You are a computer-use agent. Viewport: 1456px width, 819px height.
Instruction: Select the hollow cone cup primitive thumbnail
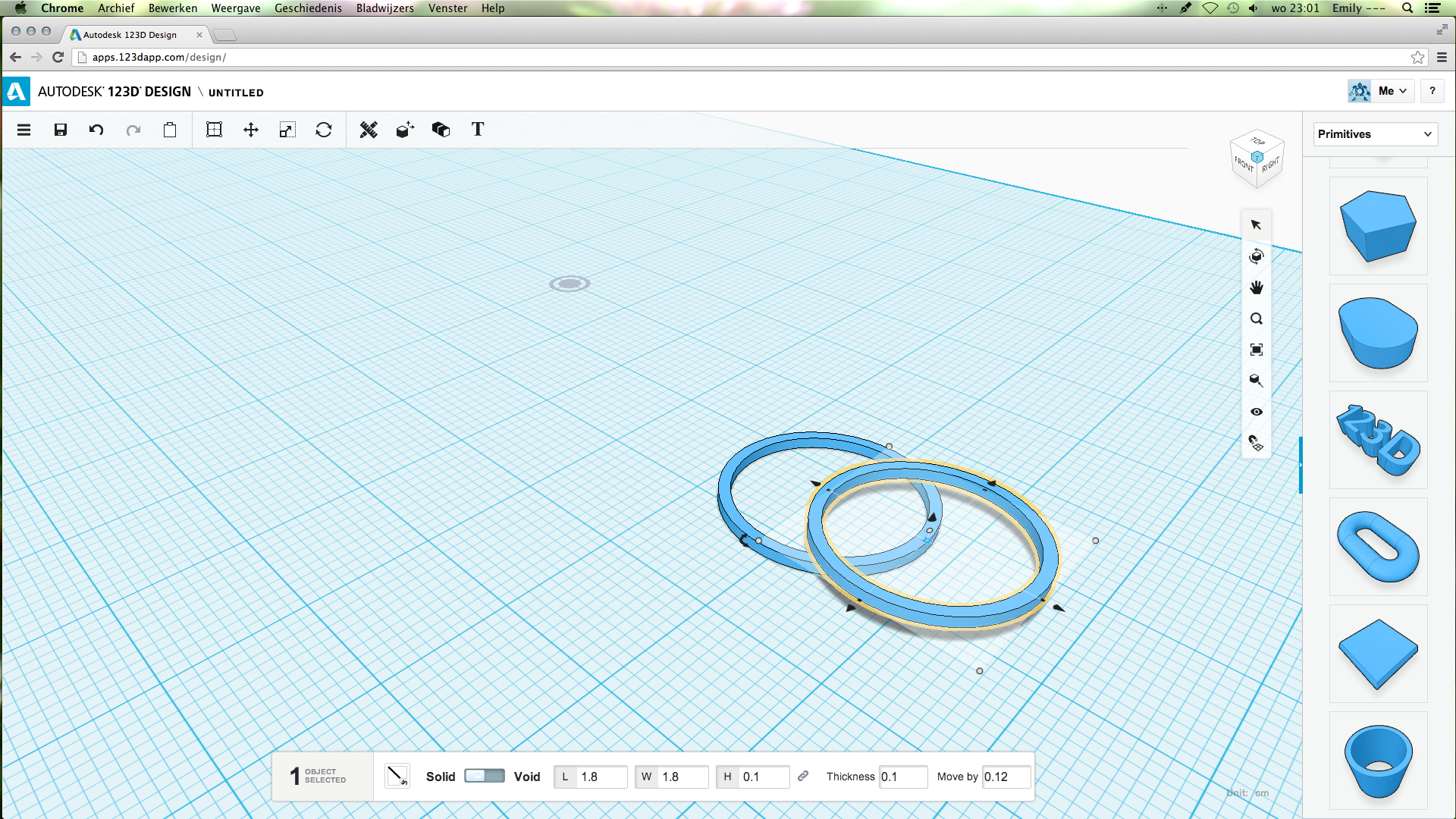1378,761
